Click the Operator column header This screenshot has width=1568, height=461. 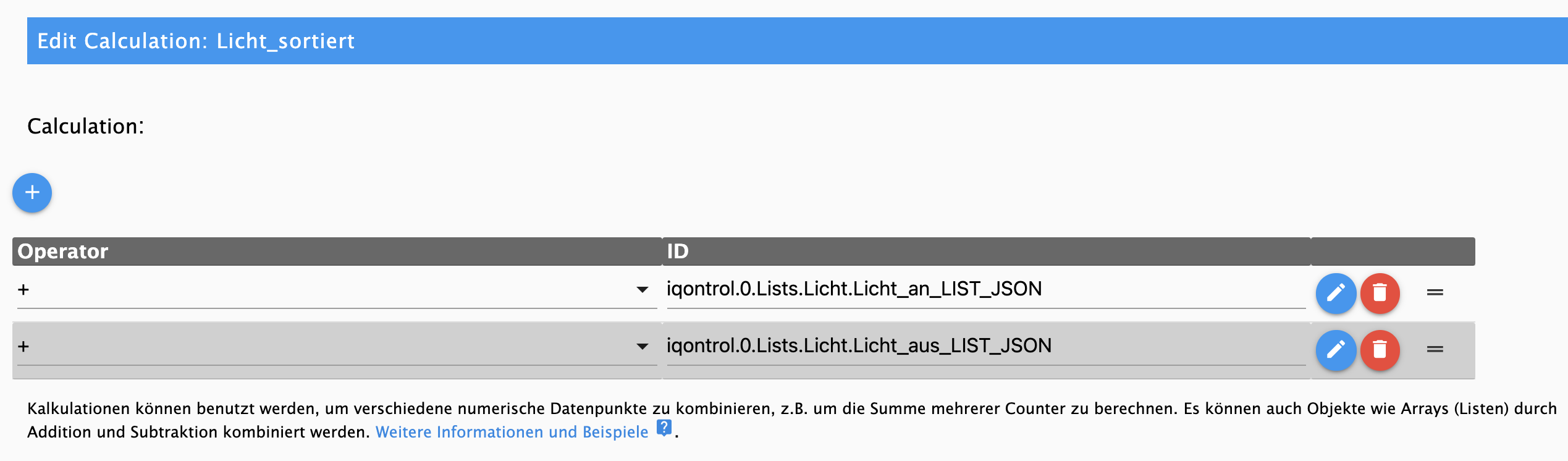(x=63, y=252)
